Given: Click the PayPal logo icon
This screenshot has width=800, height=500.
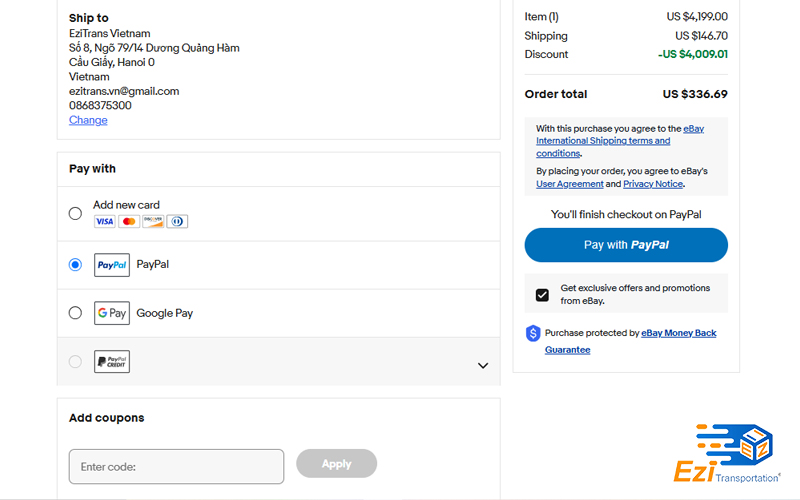Looking at the screenshot, I should 112,265.
